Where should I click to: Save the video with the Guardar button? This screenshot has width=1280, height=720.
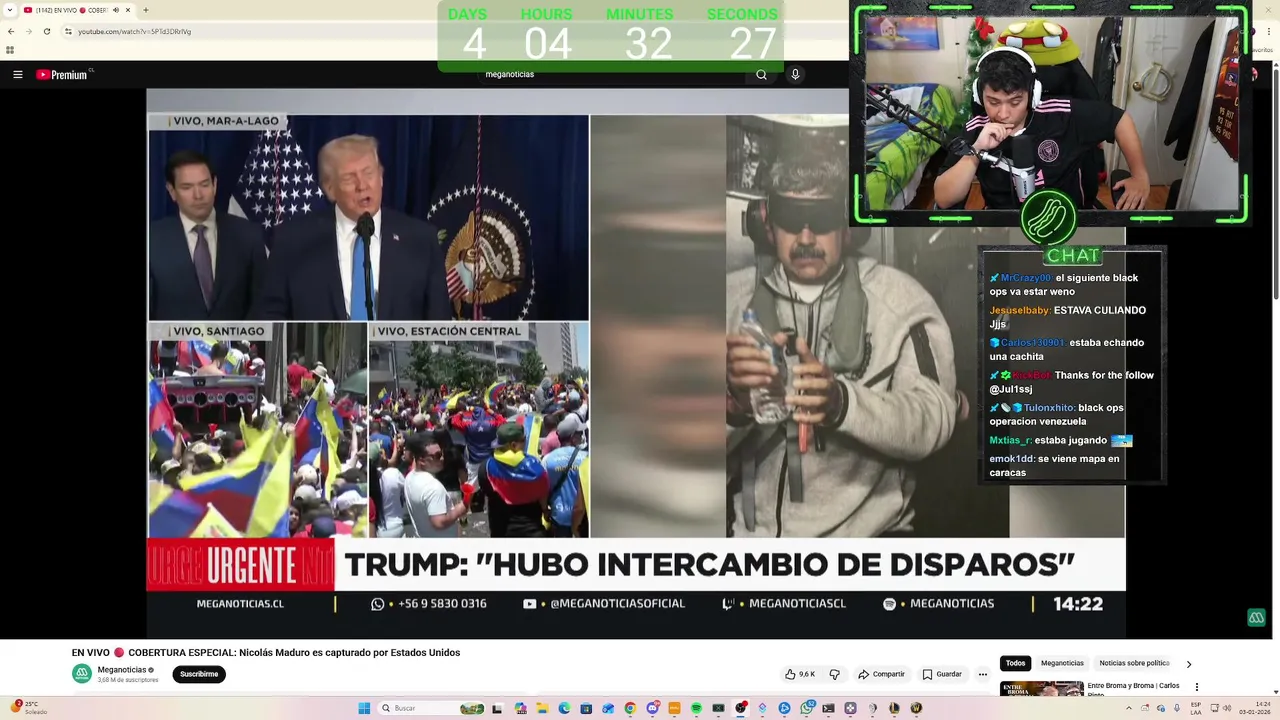[x=942, y=674]
